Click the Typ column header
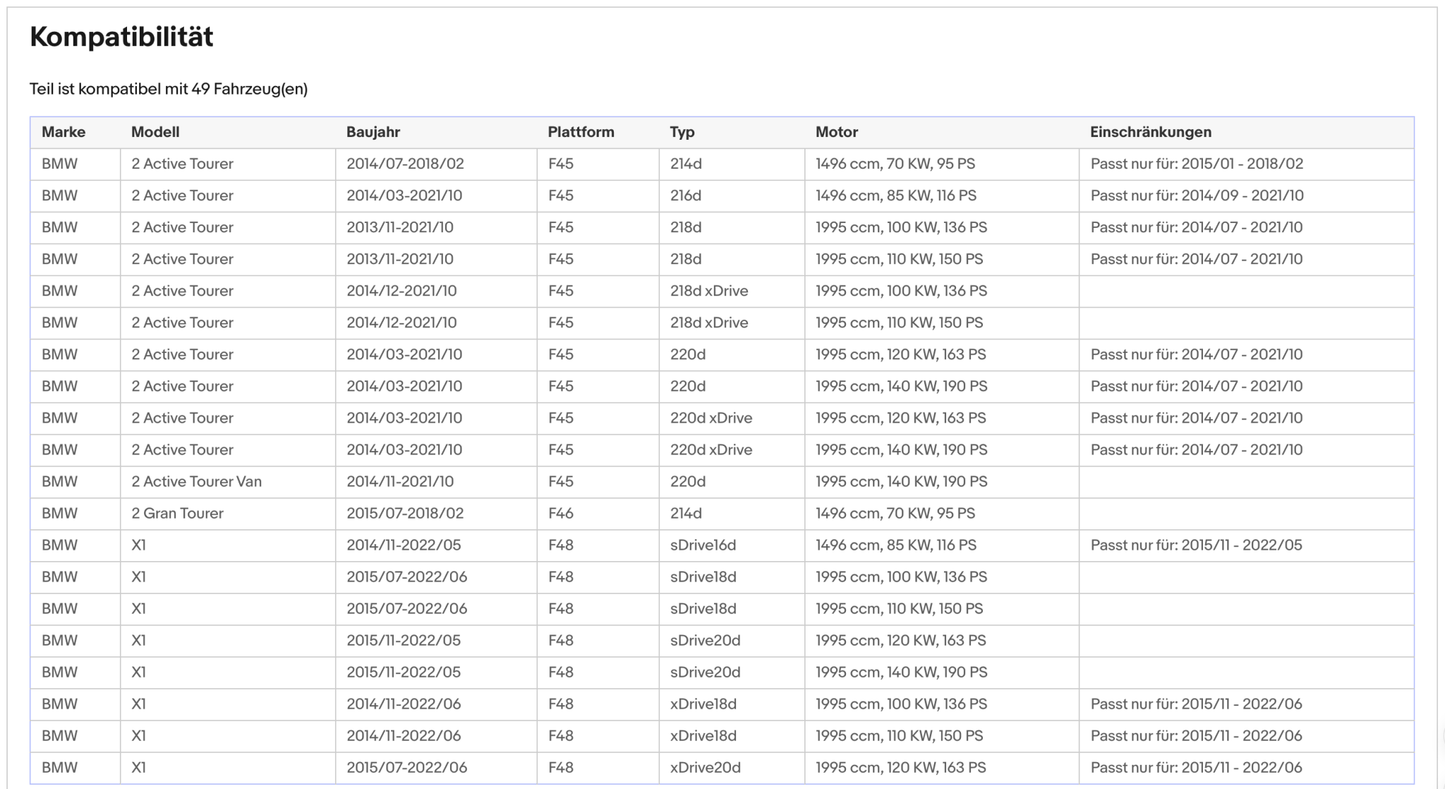1445x789 pixels. click(682, 132)
